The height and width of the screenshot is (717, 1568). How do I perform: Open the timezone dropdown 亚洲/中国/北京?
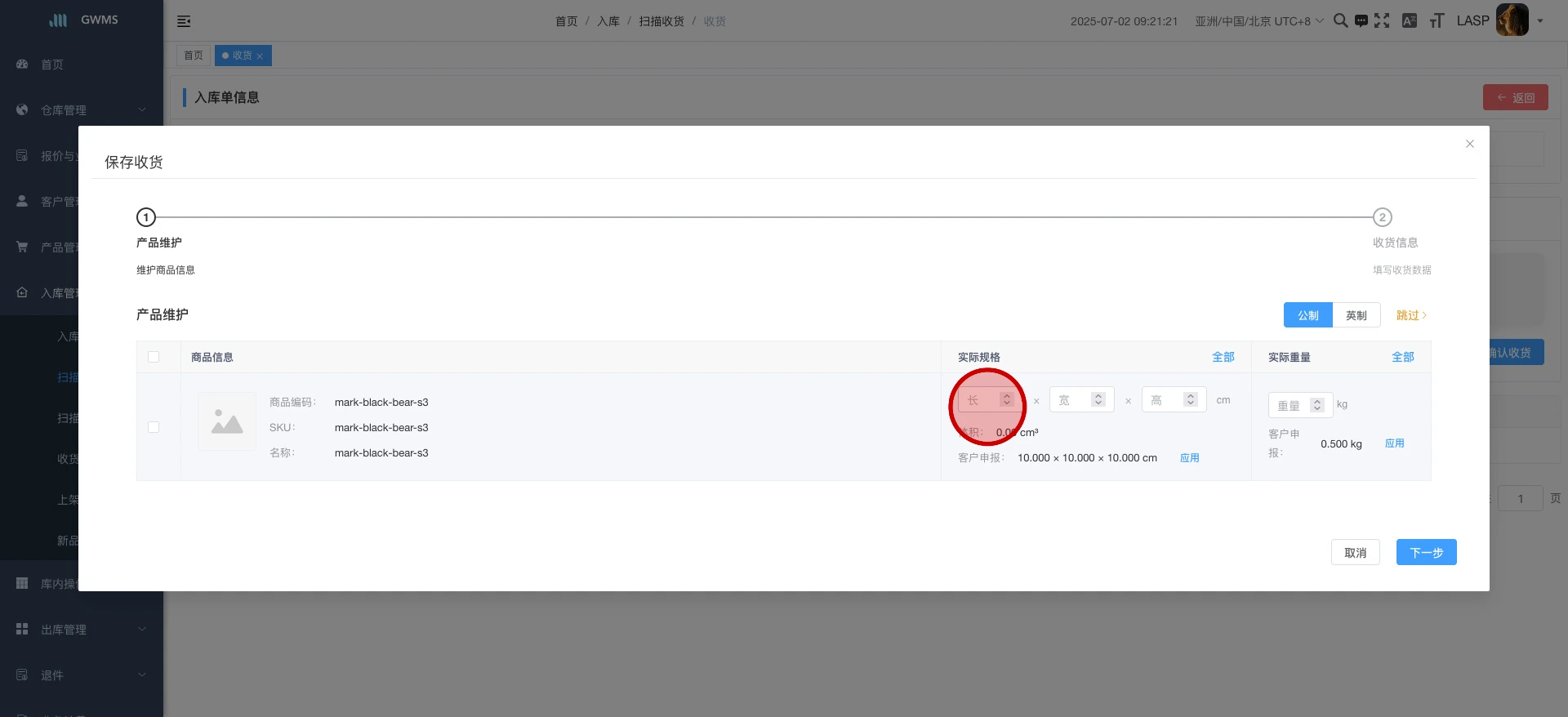pos(1258,21)
